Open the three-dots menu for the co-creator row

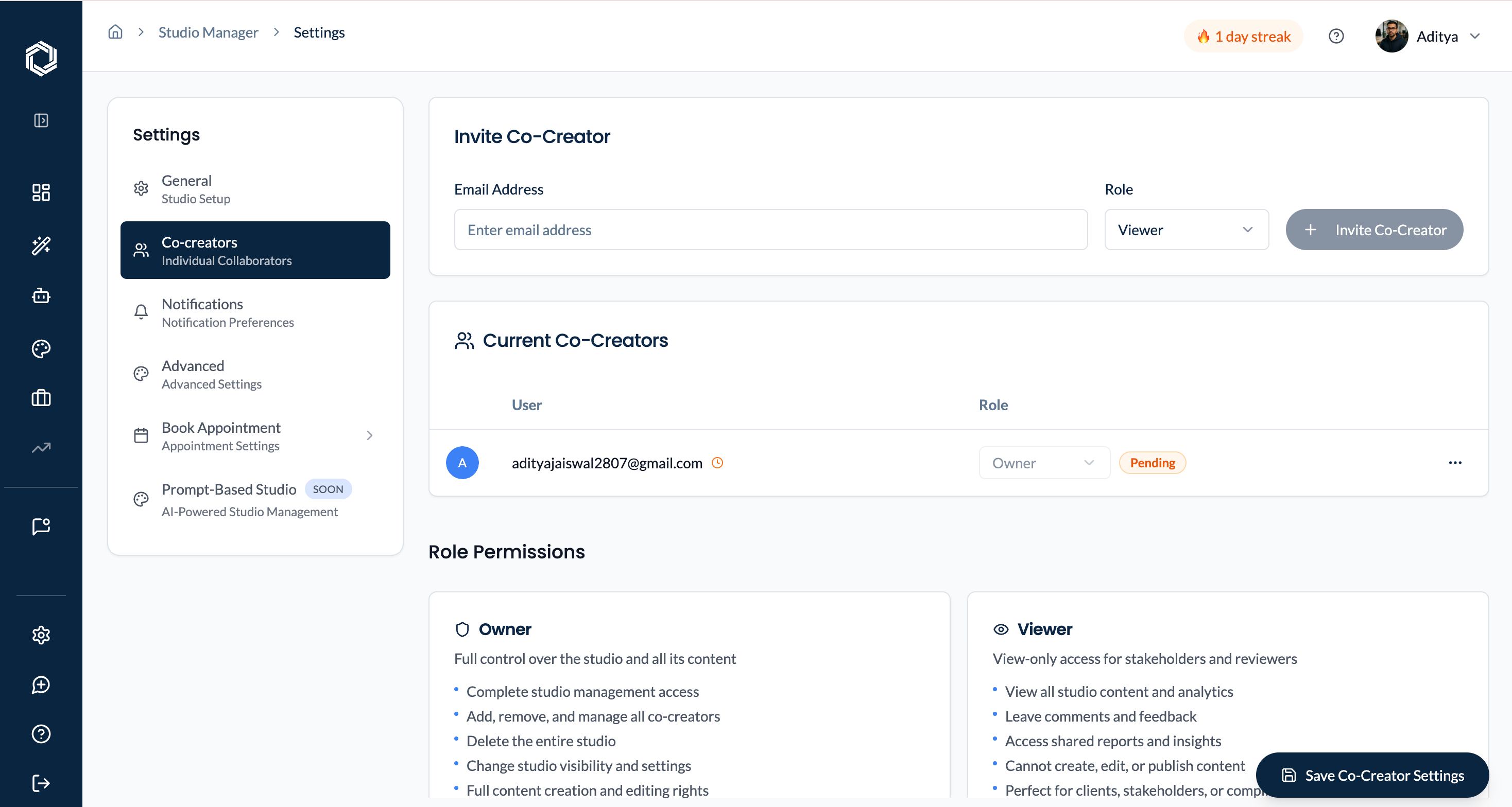1455,463
